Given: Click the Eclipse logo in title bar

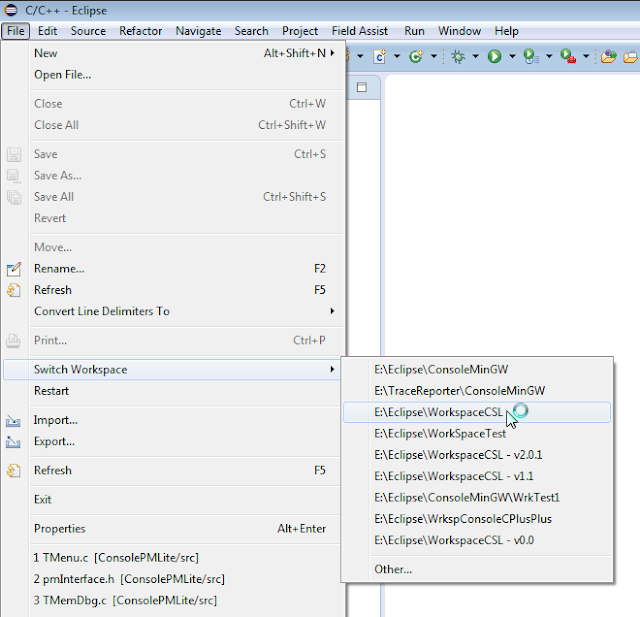Looking at the screenshot, I should (x=11, y=10).
